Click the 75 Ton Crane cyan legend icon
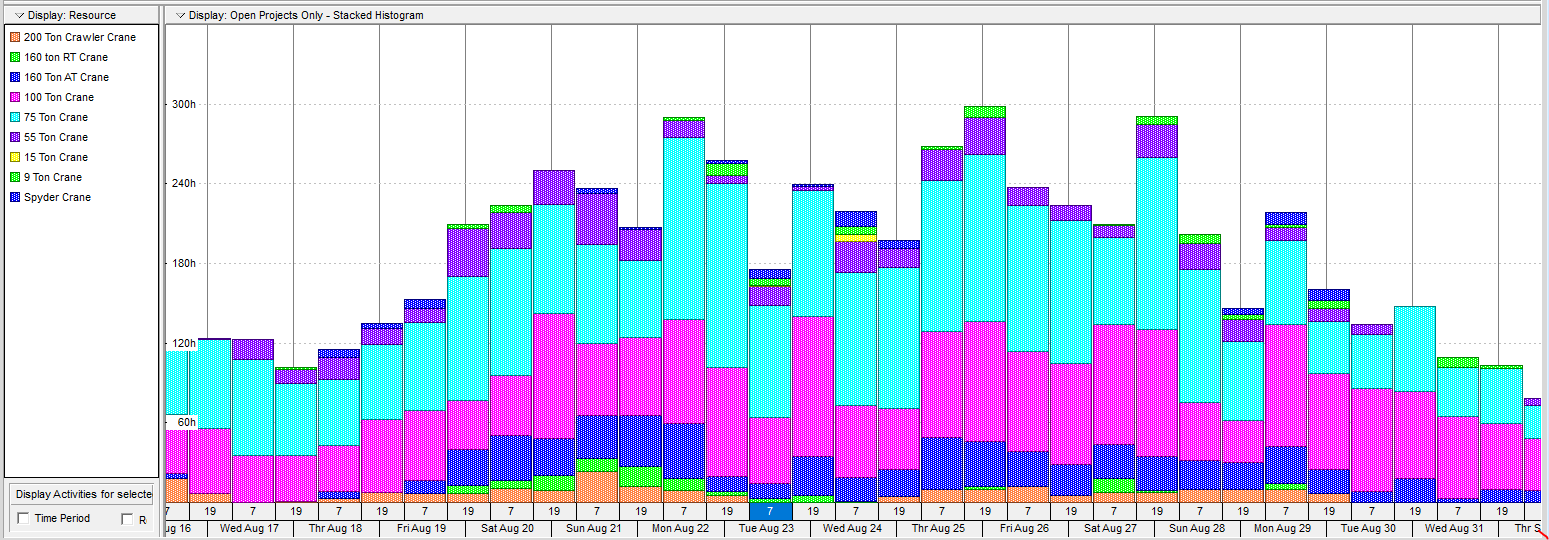The width and height of the screenshot is (1549, 540). coord(14,117)
